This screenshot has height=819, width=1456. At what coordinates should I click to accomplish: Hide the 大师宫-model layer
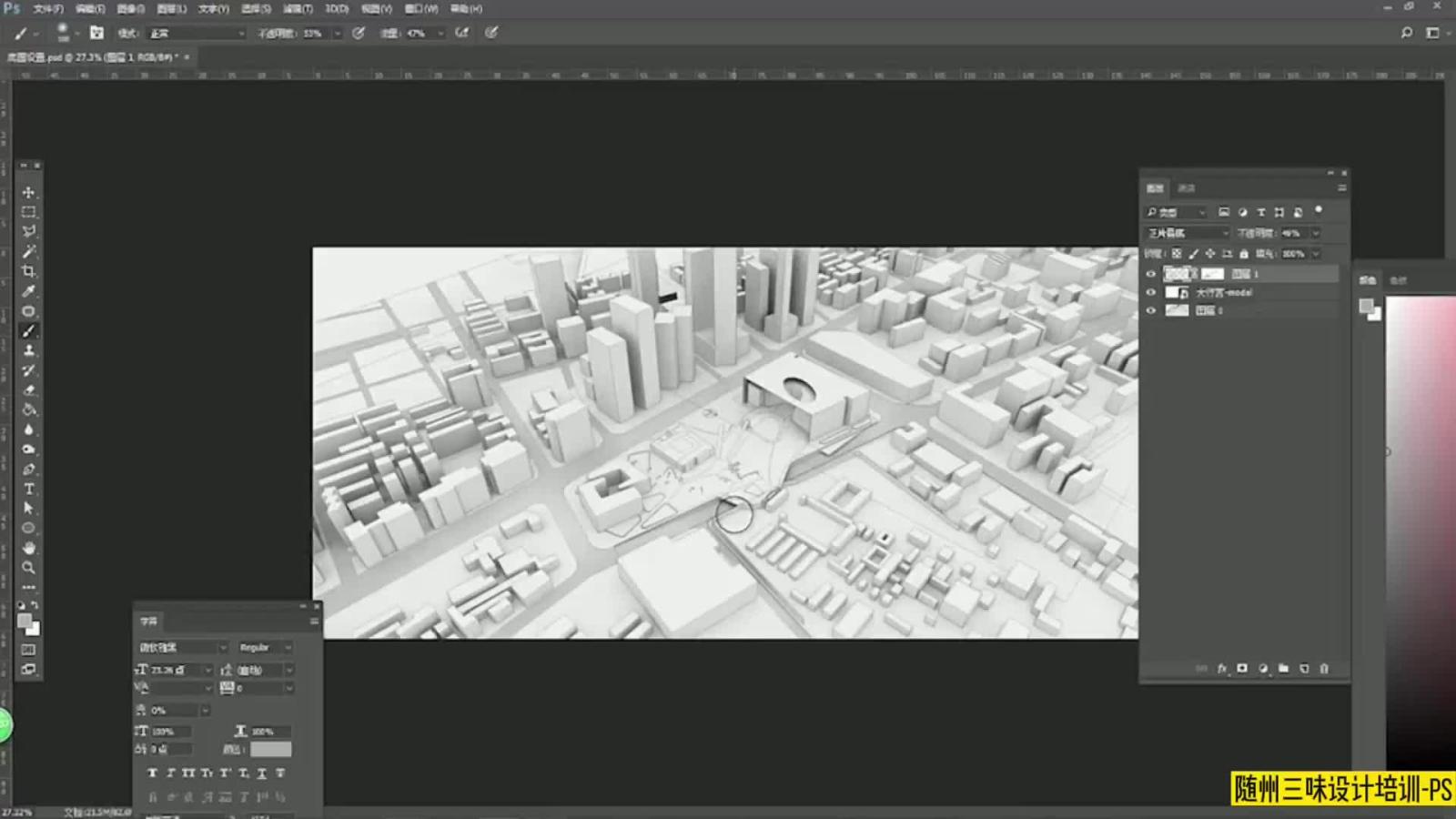click(1150, 292)
